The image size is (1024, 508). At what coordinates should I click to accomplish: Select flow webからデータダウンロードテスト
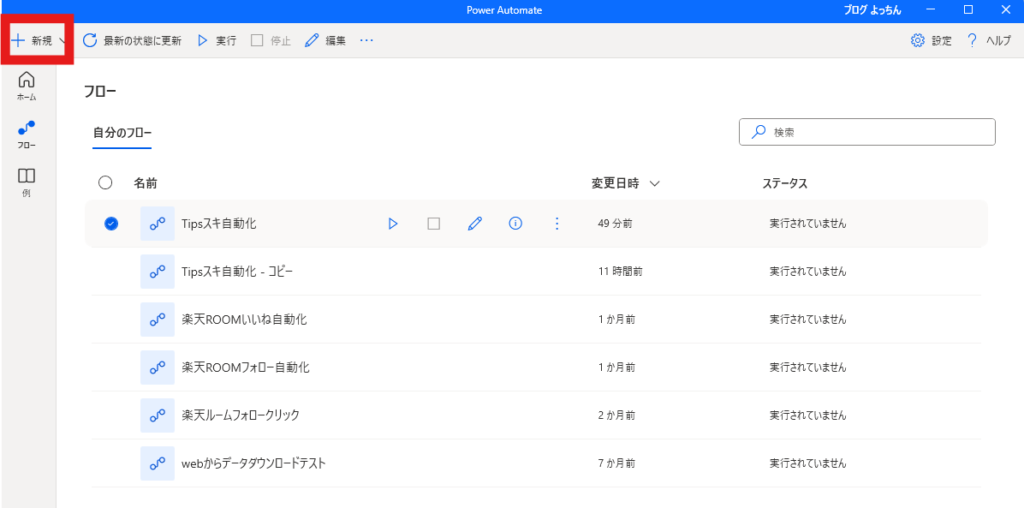[x=253, y=464]
